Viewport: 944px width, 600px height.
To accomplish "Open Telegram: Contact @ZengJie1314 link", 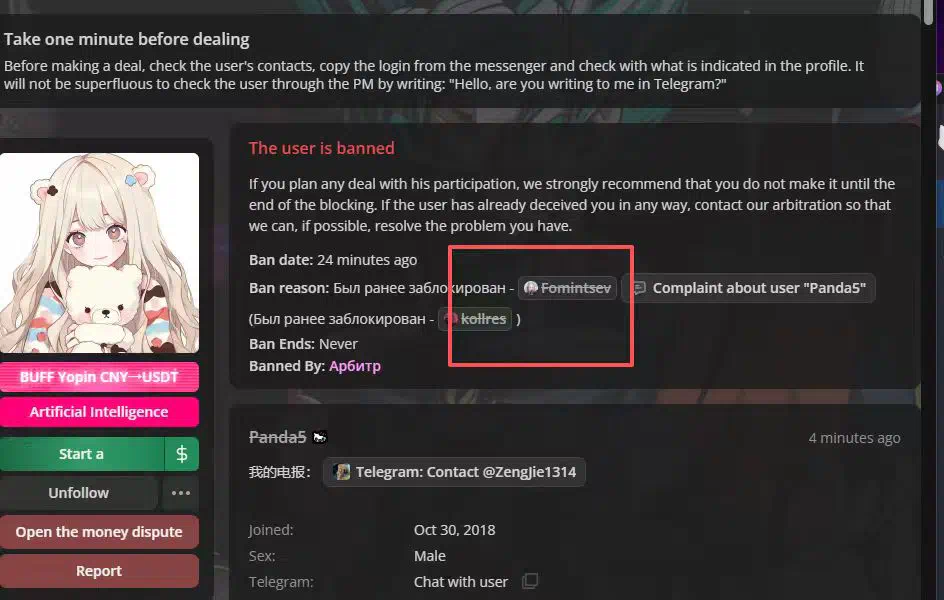I will click(x=455, y=472).
